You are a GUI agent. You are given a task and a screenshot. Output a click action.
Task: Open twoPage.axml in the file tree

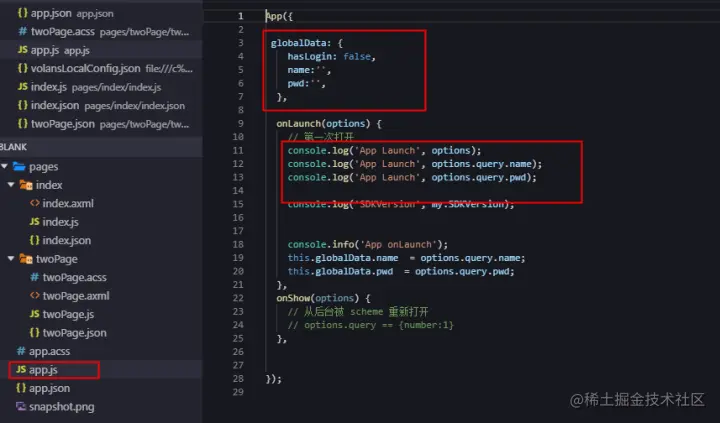click(x=76, y=296)
